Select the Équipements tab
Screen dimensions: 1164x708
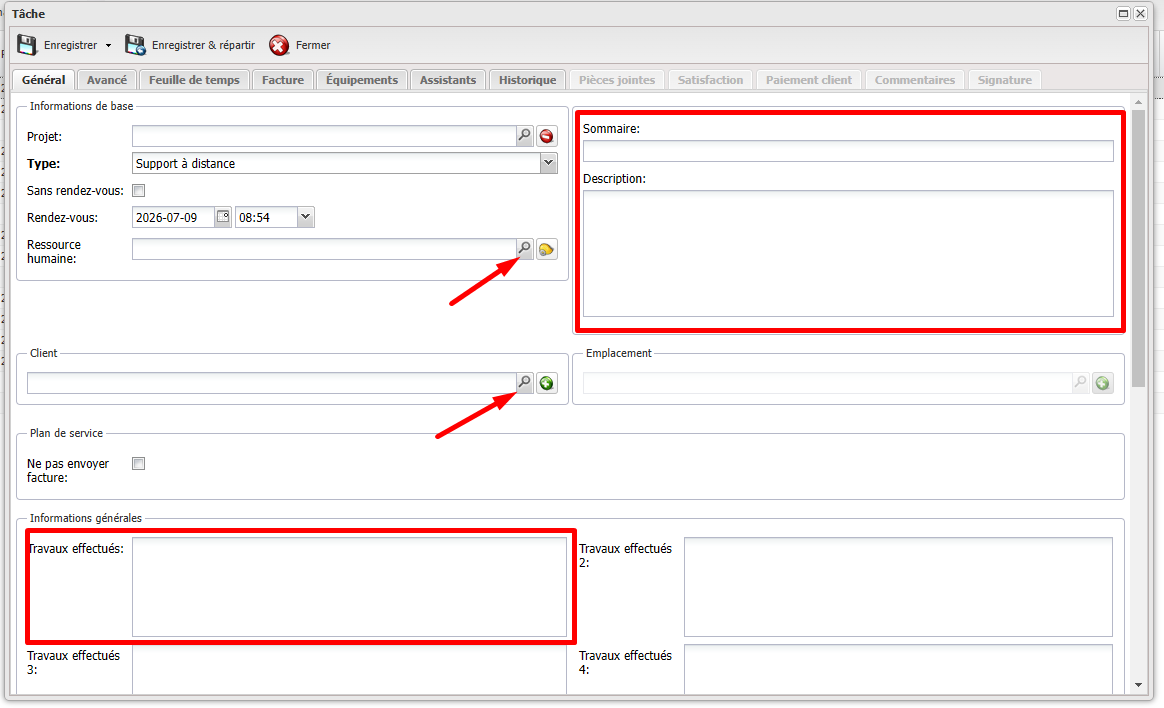(x=362, y=80)
